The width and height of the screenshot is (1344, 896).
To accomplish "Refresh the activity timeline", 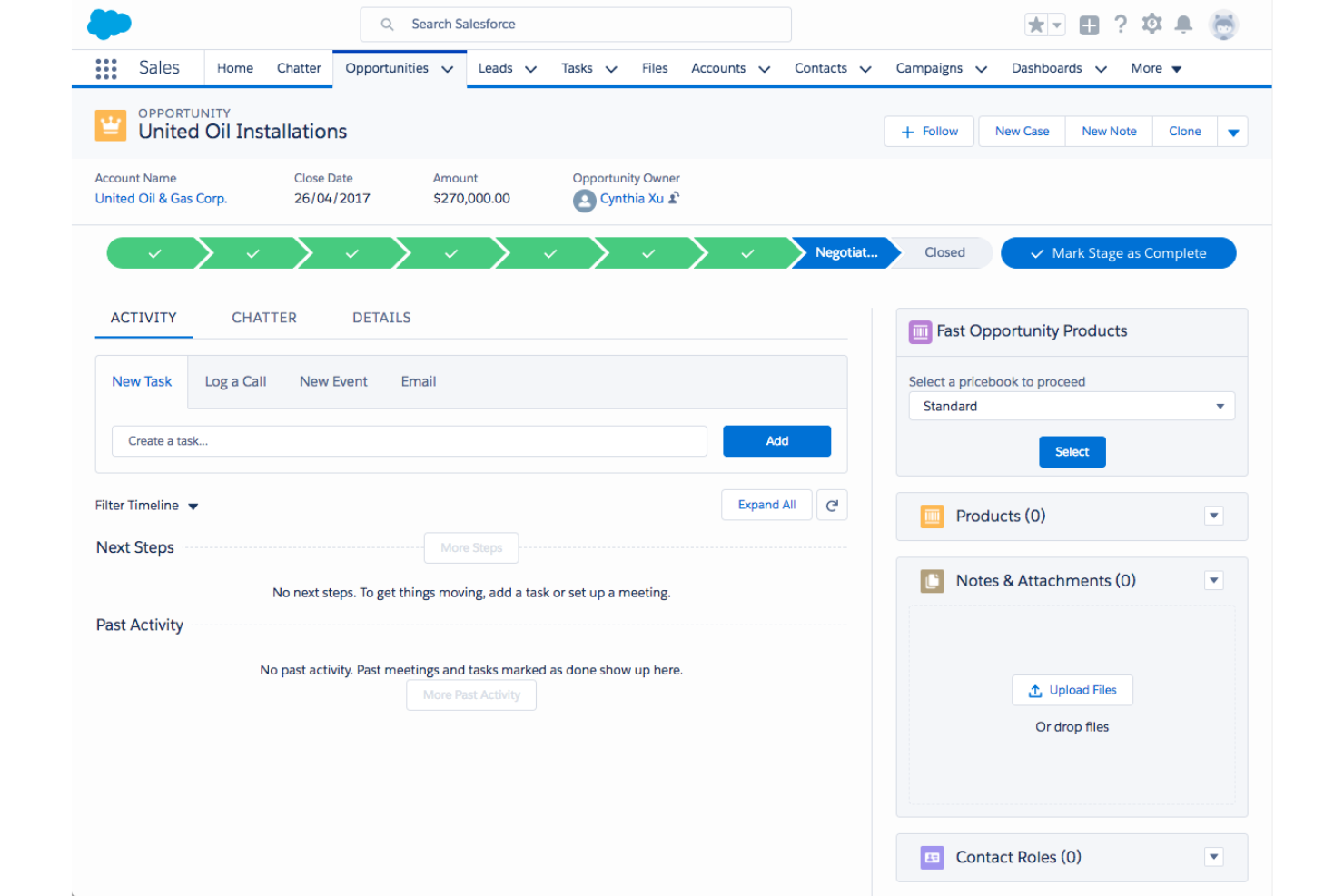I will point(832,505).
